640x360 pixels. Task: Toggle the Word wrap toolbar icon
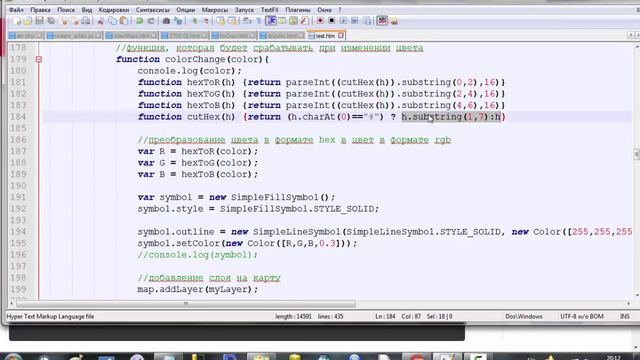pyautogui.click(x=247, y=21)
